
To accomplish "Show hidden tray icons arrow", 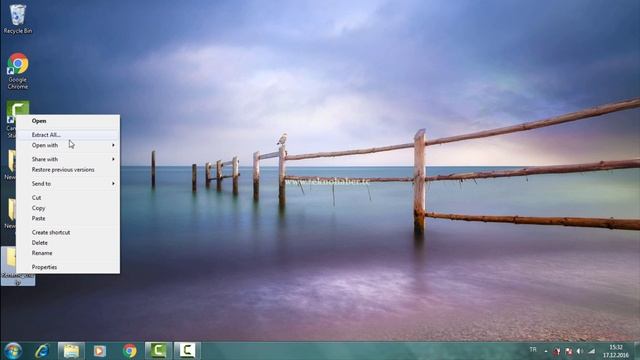I will [546, 351].
